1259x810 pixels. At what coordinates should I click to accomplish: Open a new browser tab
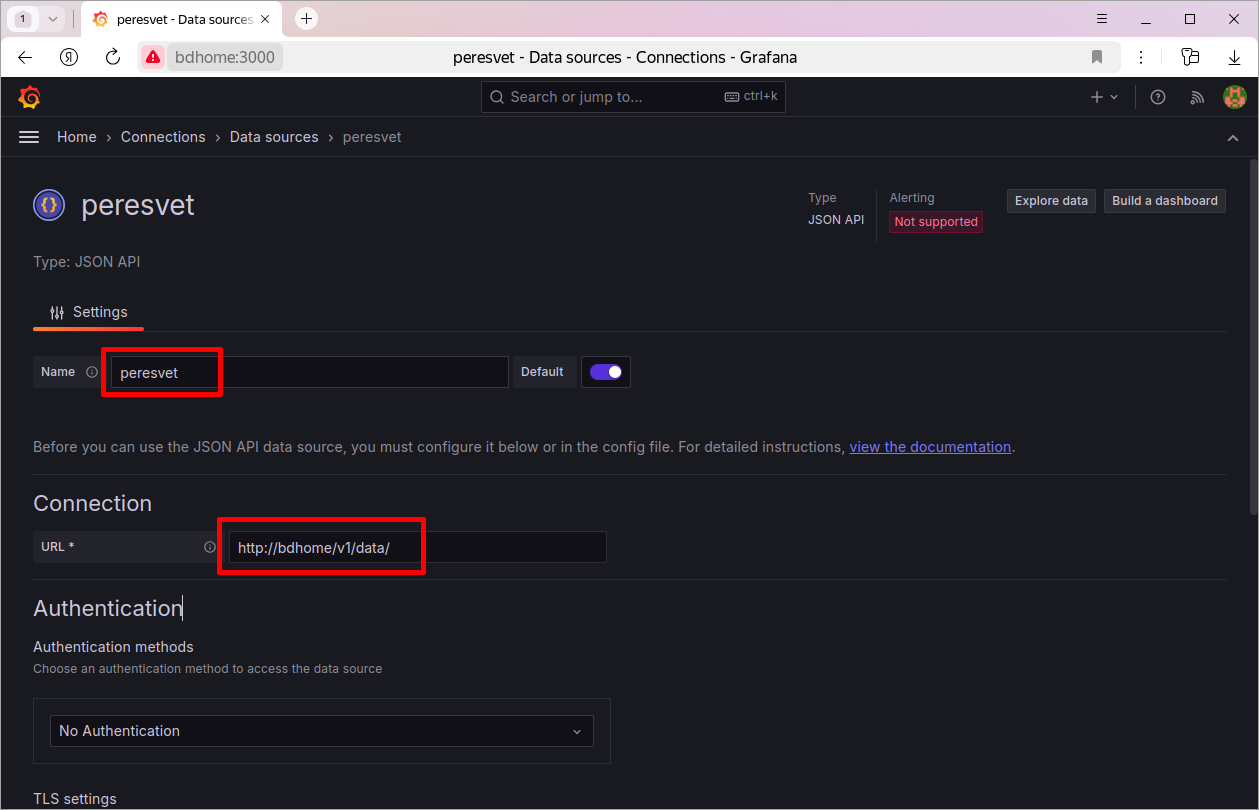click(x=307, y=19)
